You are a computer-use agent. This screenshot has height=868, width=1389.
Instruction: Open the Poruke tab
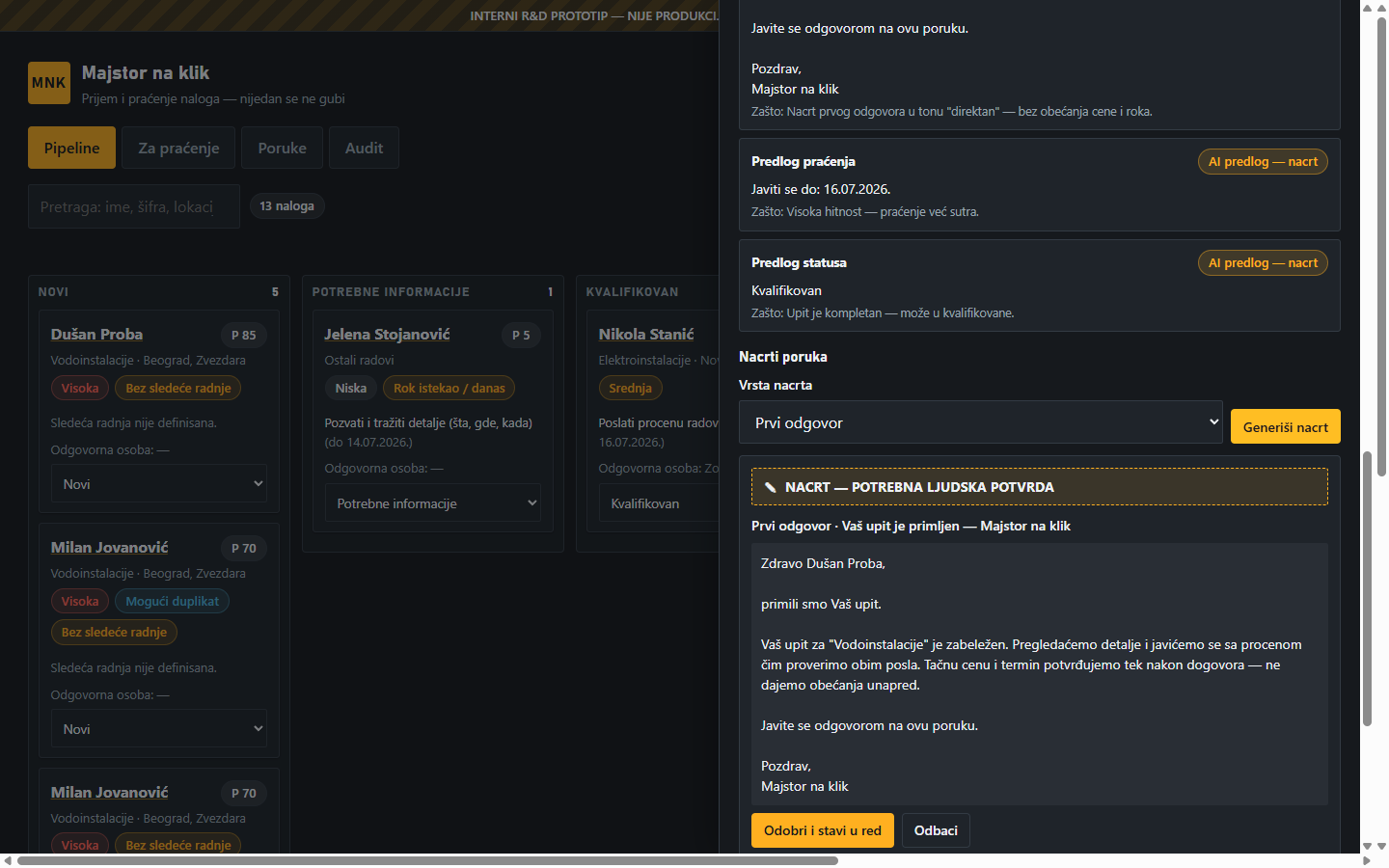(283, 148)
